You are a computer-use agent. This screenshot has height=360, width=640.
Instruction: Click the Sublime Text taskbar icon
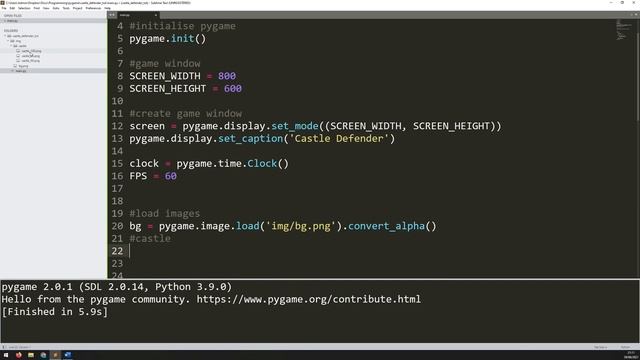56,355
